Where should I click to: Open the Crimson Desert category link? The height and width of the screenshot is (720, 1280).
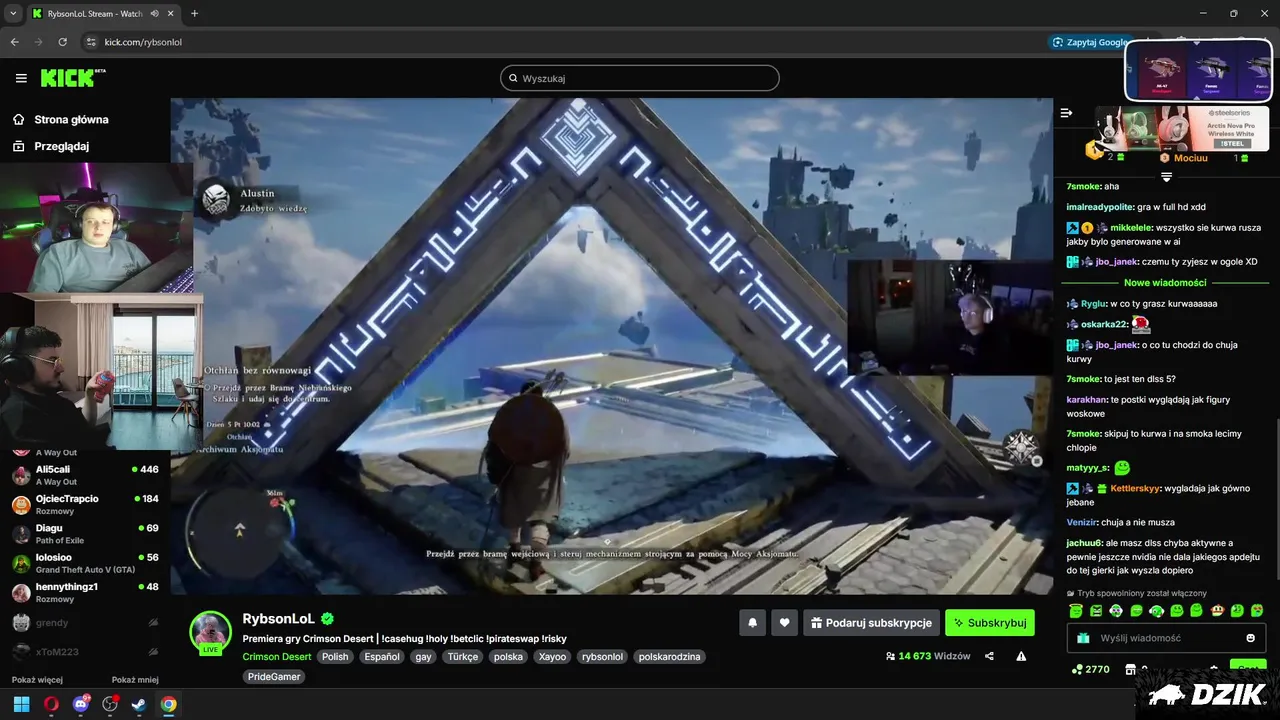[277, 657]
